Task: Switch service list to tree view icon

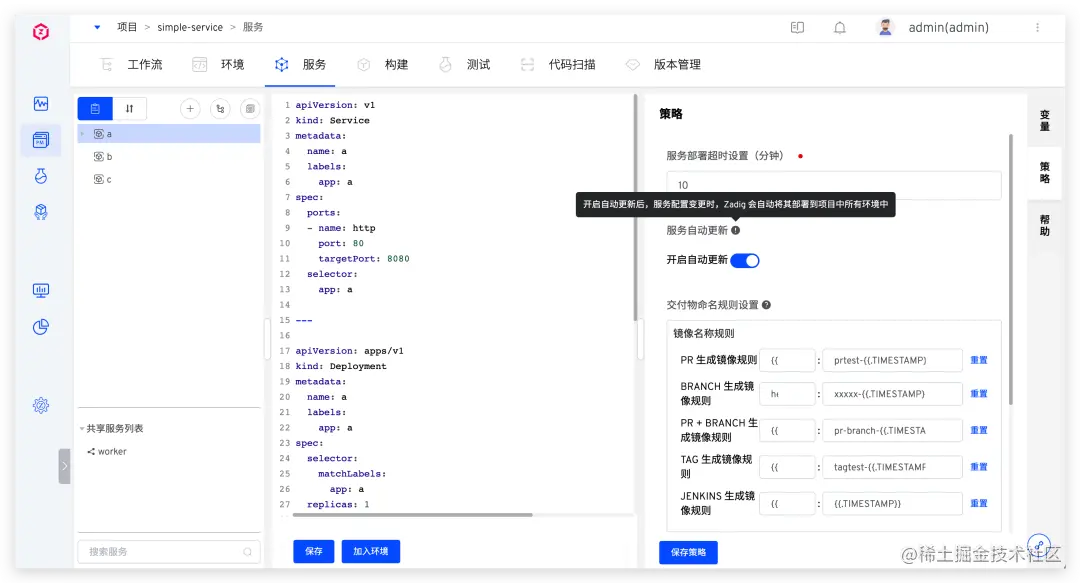Action: point(220,108)
